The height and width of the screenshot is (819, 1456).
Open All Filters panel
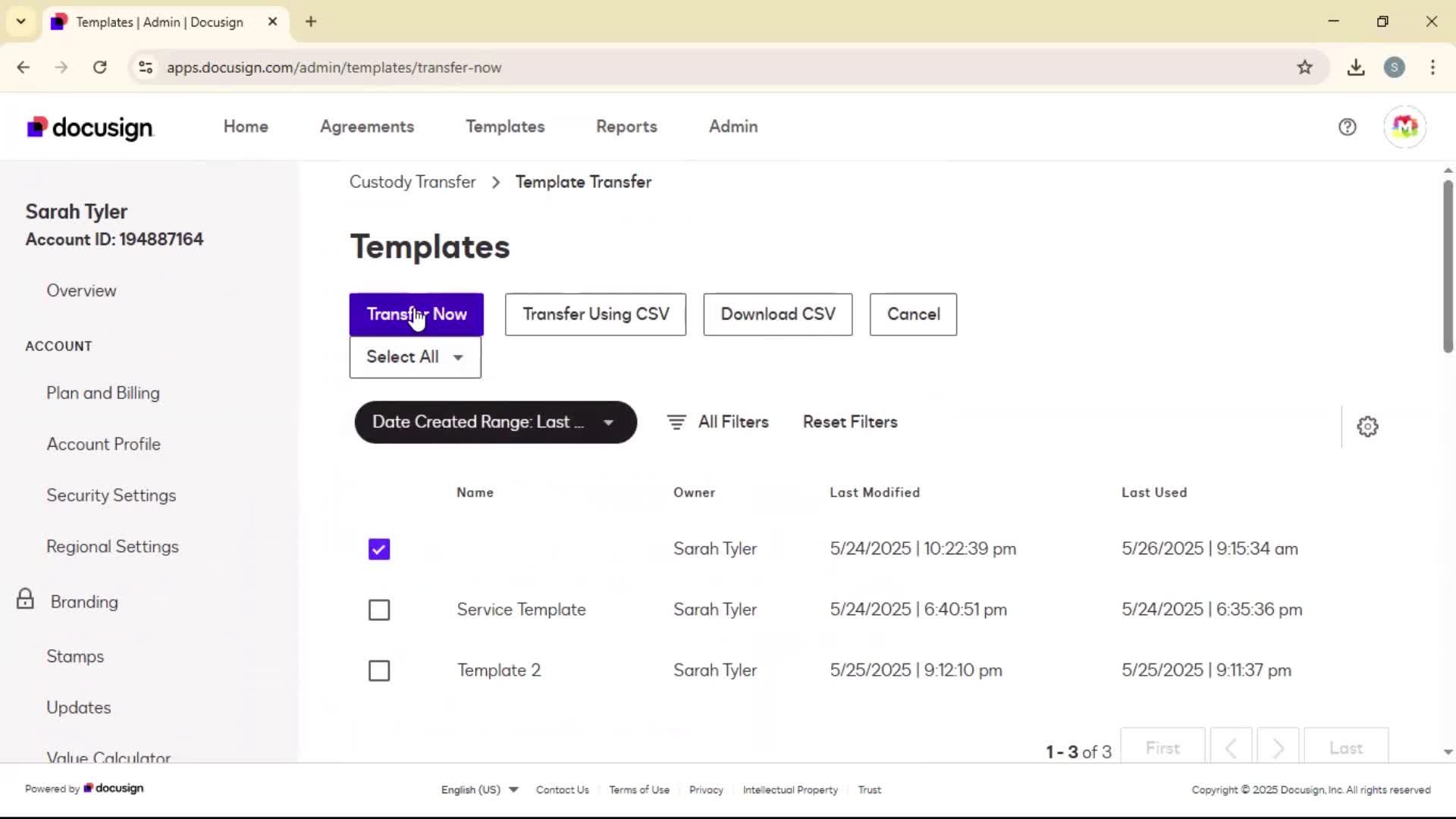click(718, 422)
